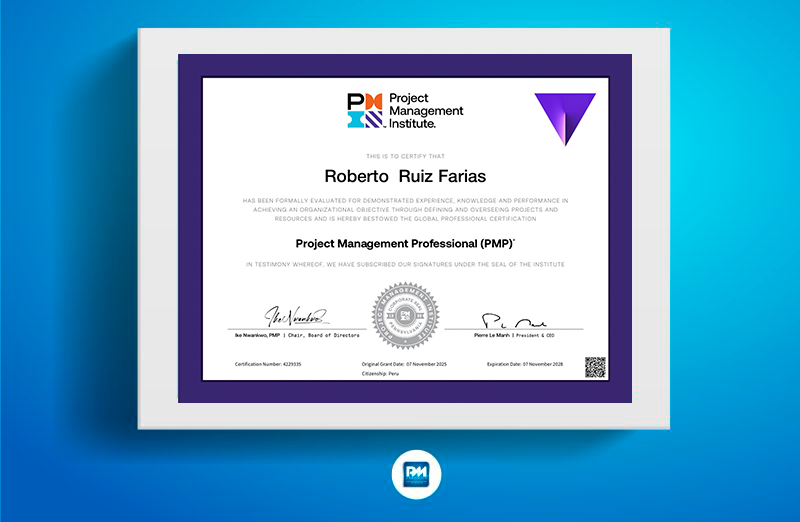Click the line starting 'IN TESTIMONY WHEREOF'

[x=405, y=264]
